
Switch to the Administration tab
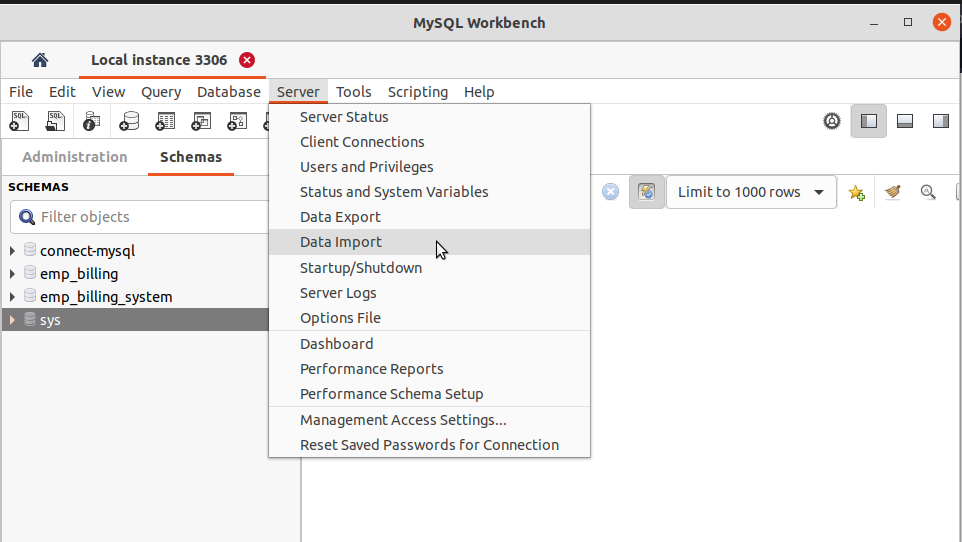click(75, 157)
